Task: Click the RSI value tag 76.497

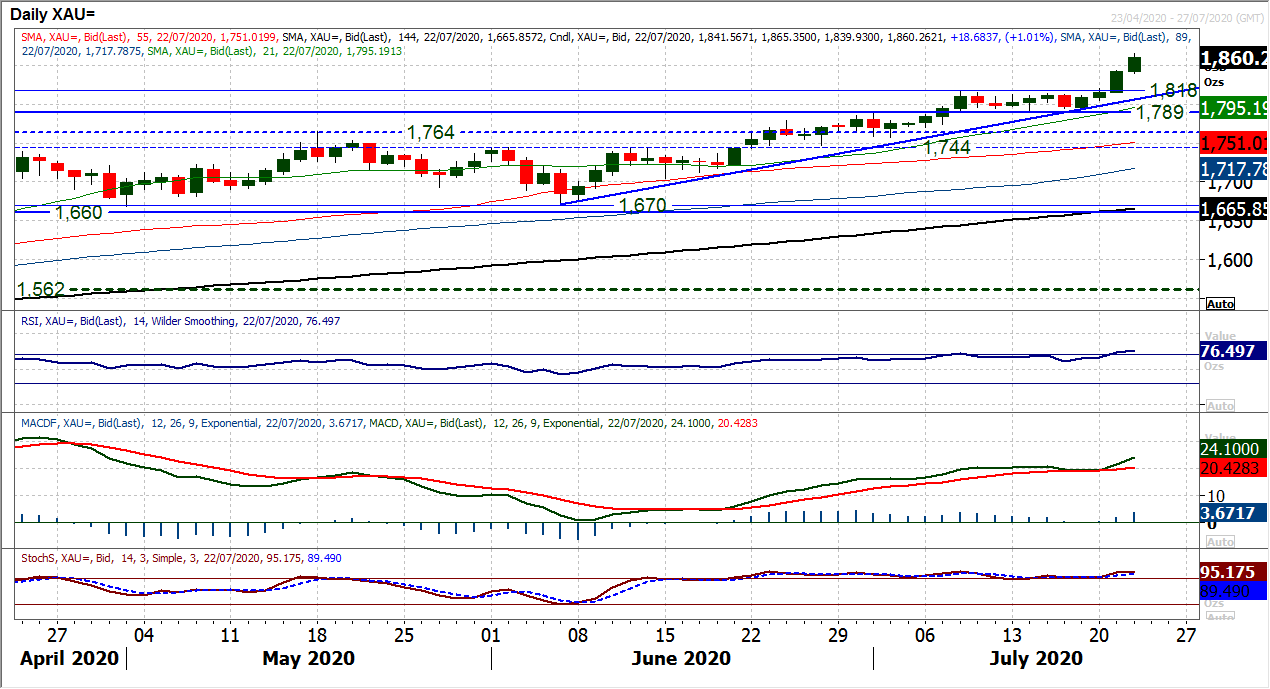Action: [1233, 351]
